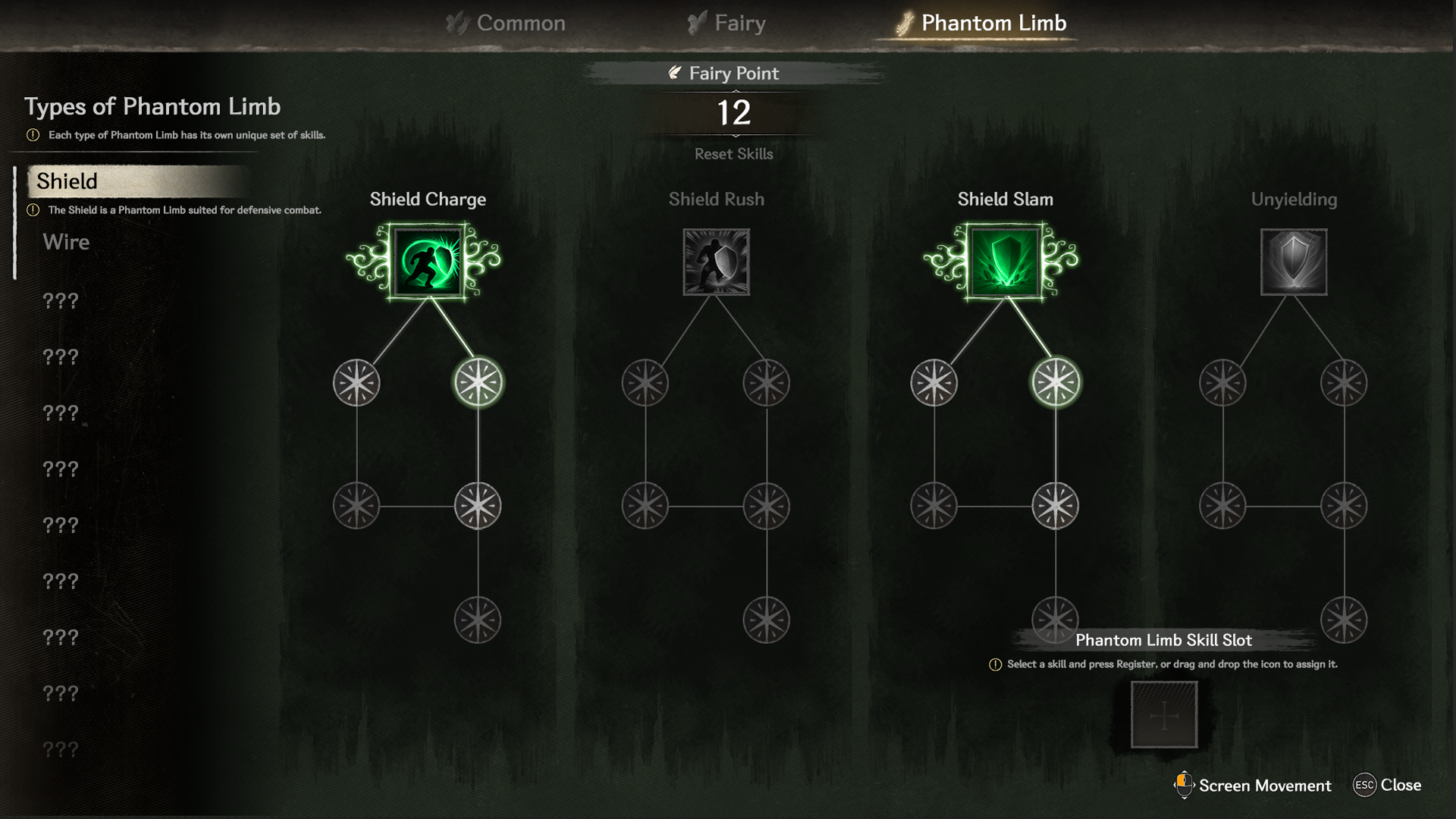Click the Screen Movement mouse icon
This screenshot has width=1456, height=819.
pos(1183,785)
